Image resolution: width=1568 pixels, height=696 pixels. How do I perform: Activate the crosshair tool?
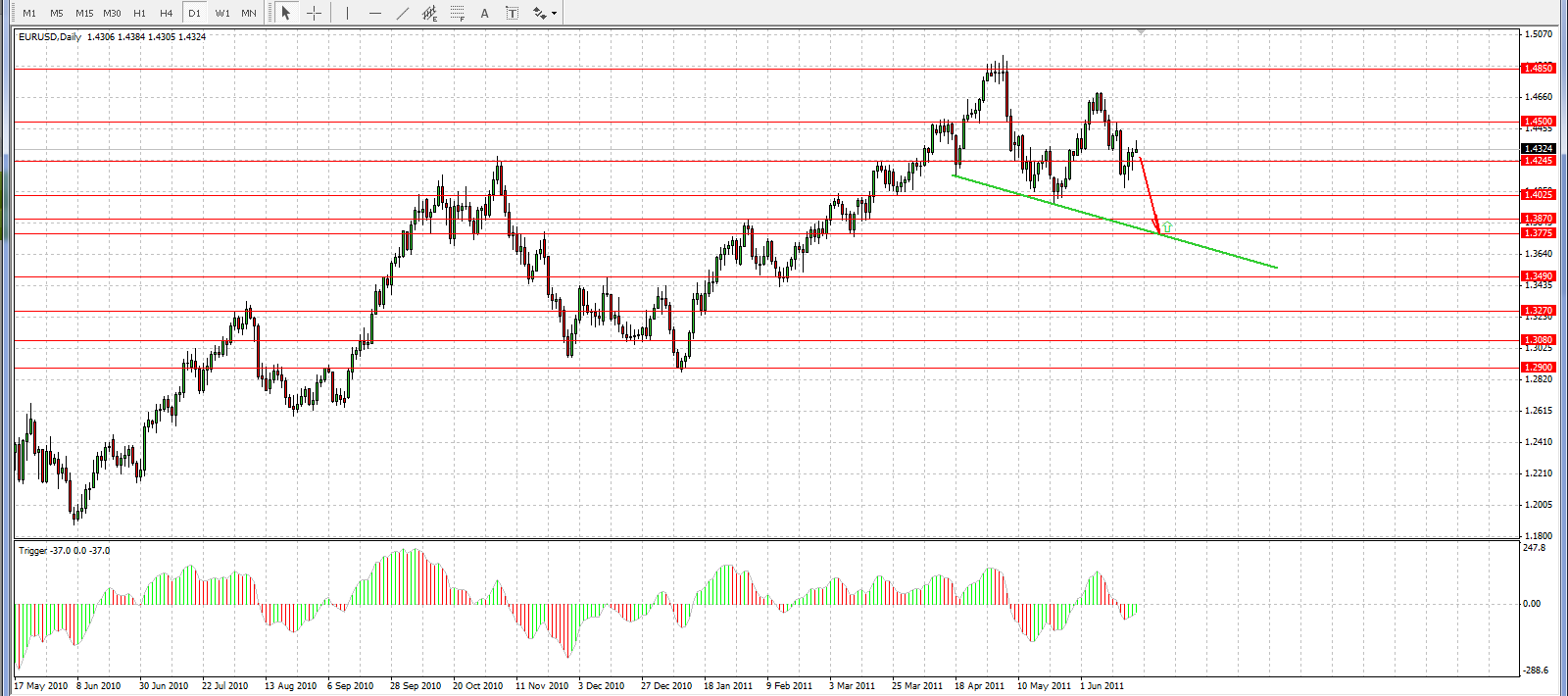(314, 13)
